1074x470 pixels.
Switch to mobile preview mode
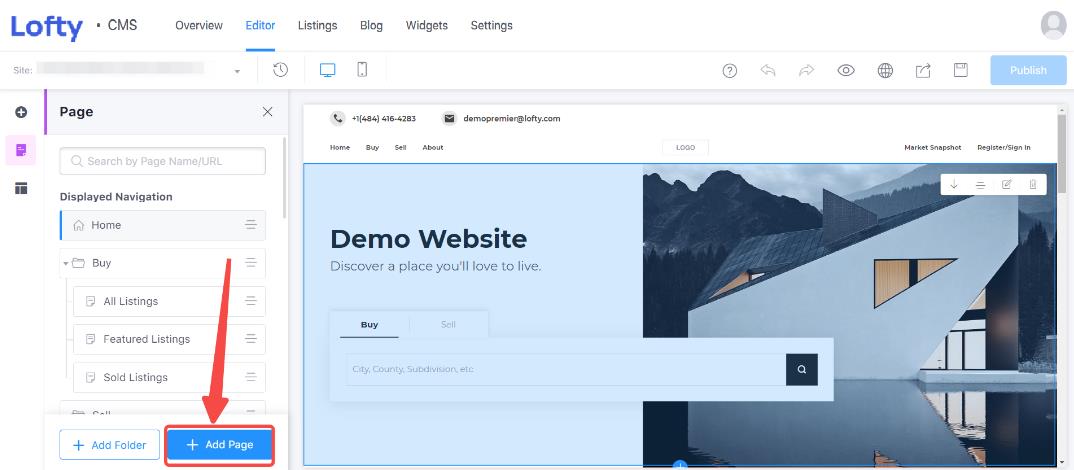pos(362,70)
